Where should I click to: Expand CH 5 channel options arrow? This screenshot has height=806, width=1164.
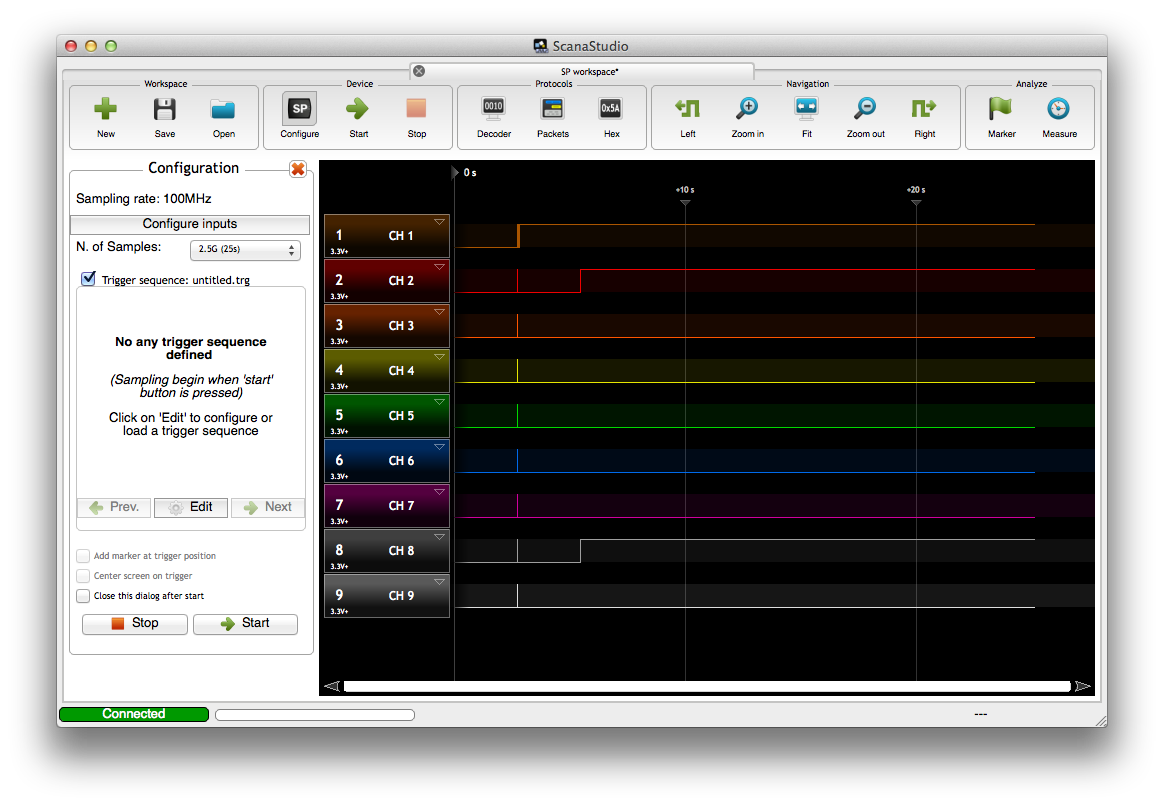(x=439, y=402)
